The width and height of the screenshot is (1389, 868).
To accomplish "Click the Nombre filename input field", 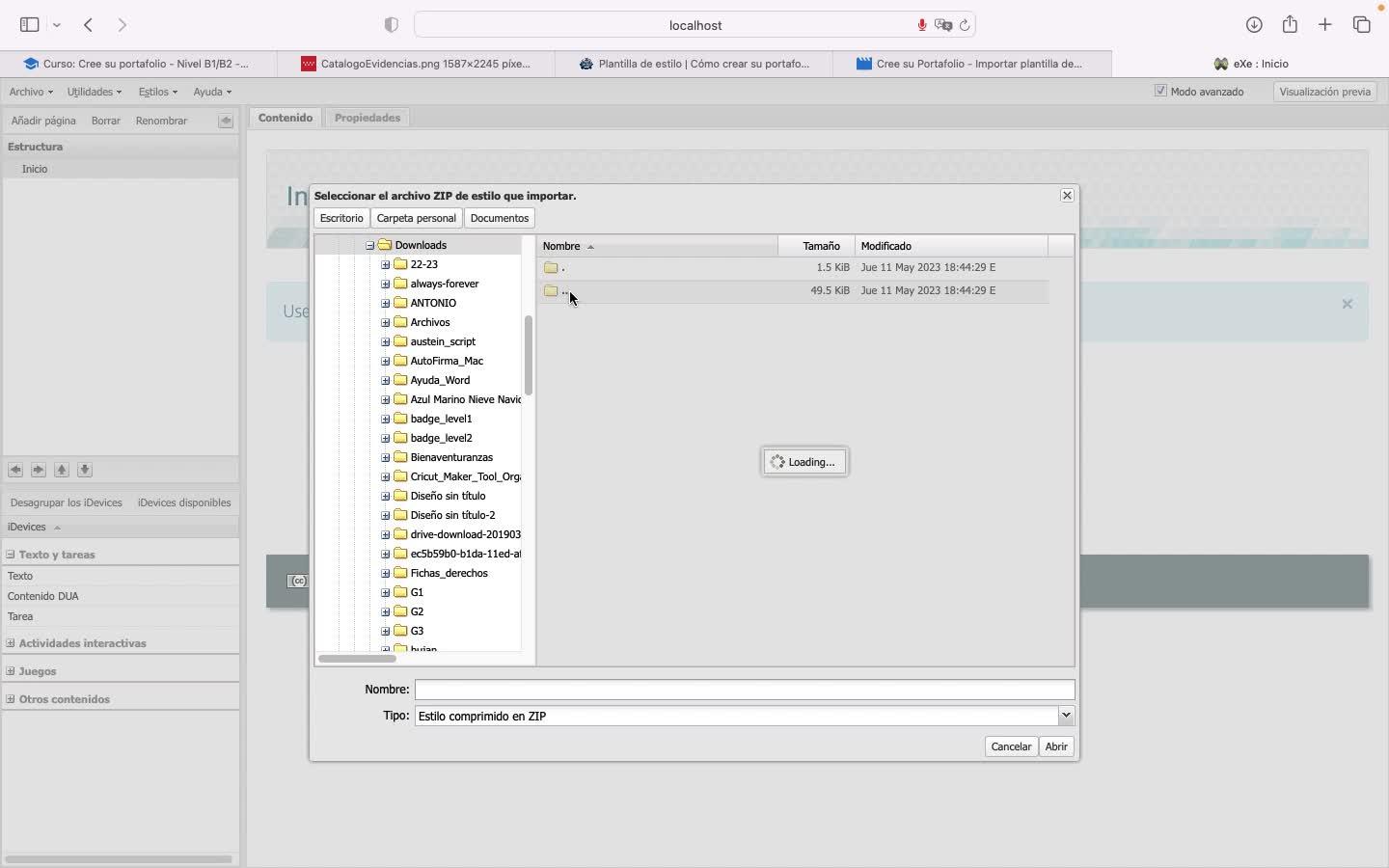I will tap(745, 690).
